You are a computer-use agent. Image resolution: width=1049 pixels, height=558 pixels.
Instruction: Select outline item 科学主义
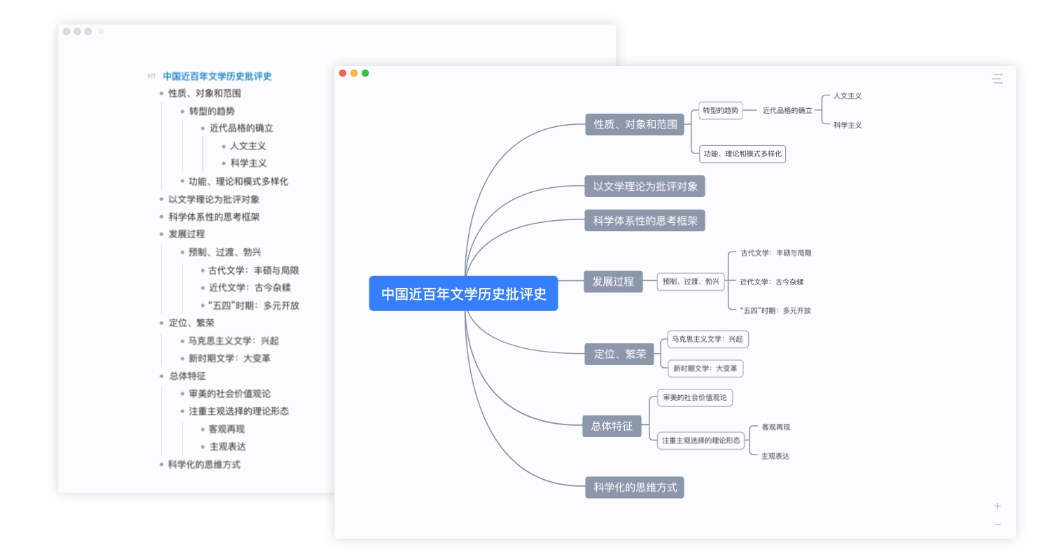coord(248,163)
